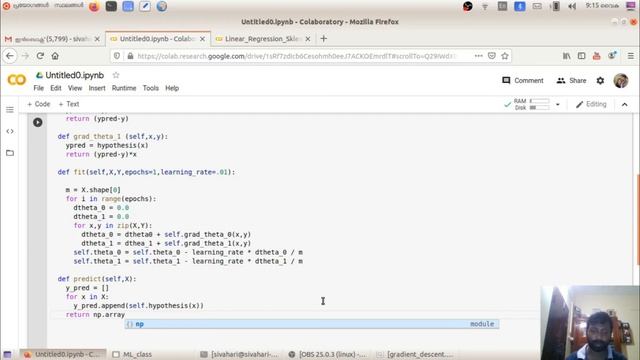
Task: Click the 'm = X.shape[0]' code line
Action: (93, 190)
